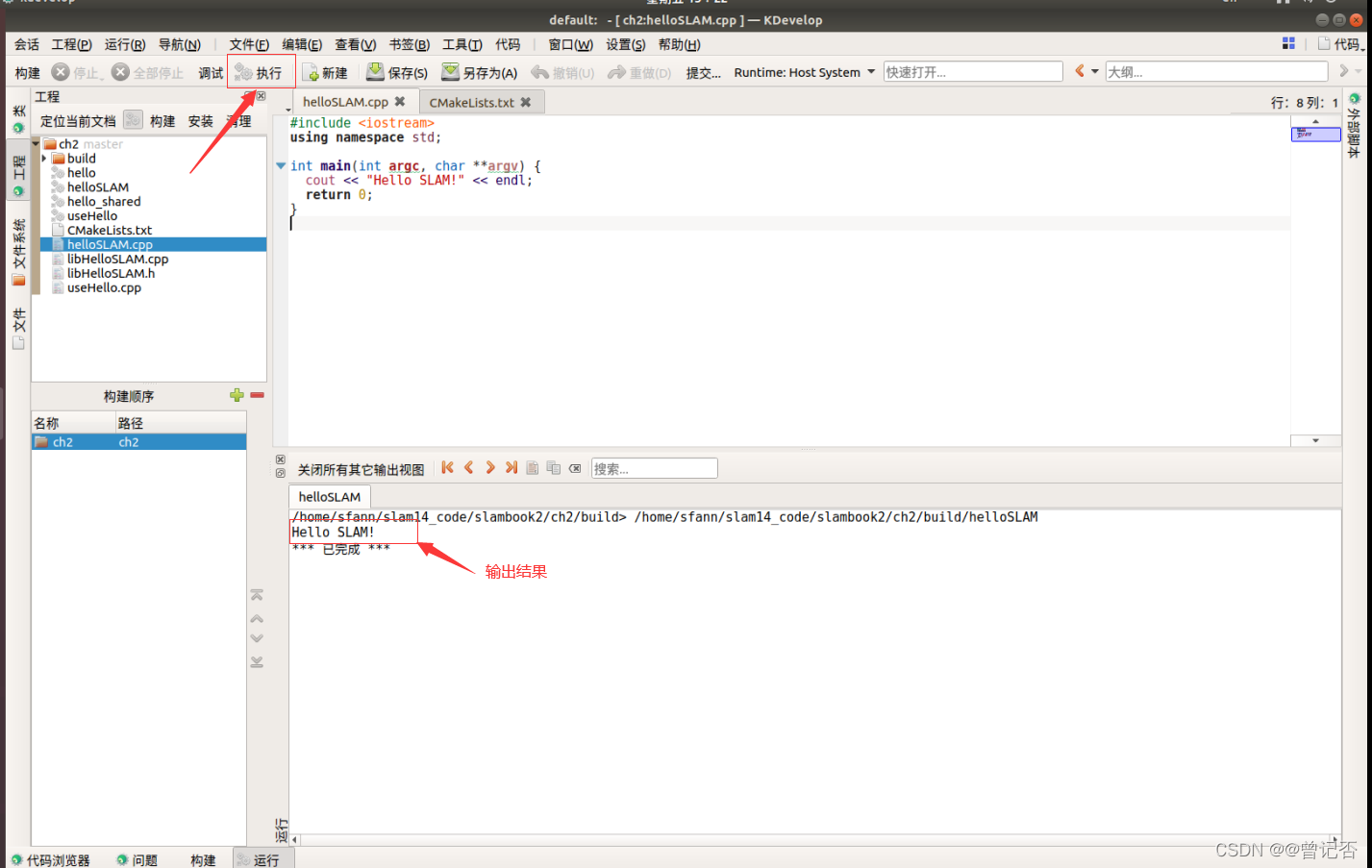The height and width of the screenshot is (868, 1372).
Task: Click the 提交... commit toolbar button
Action: pyautogui.click(x=703, y=72)
